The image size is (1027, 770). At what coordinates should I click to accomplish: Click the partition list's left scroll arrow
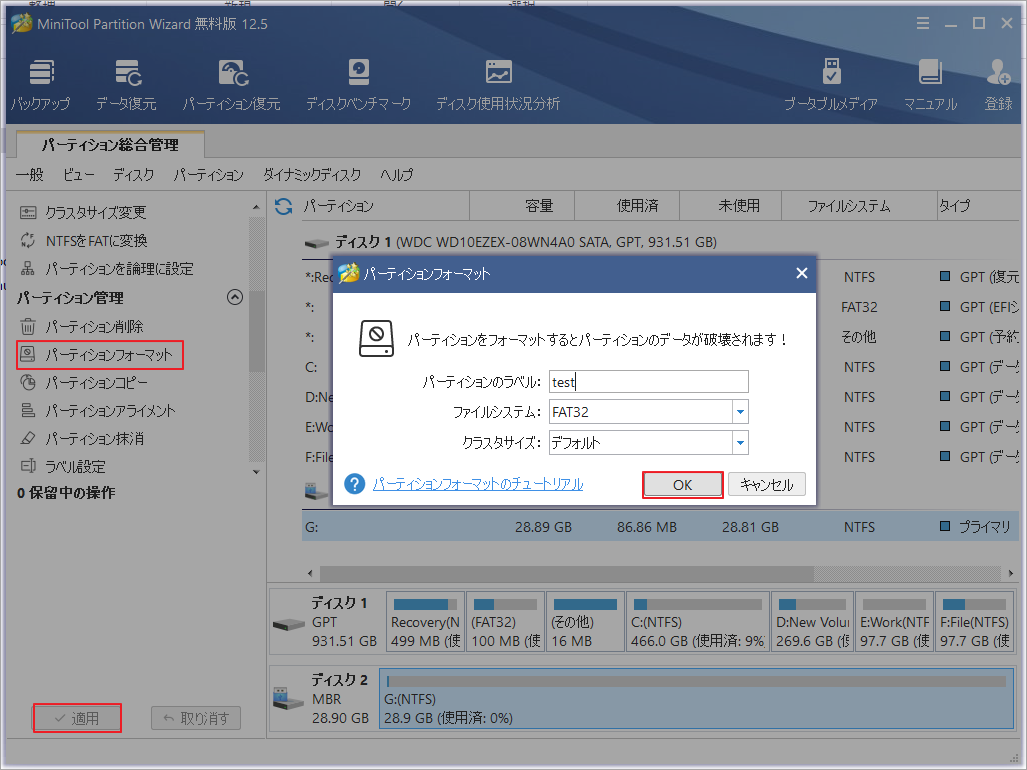(310, 574)
